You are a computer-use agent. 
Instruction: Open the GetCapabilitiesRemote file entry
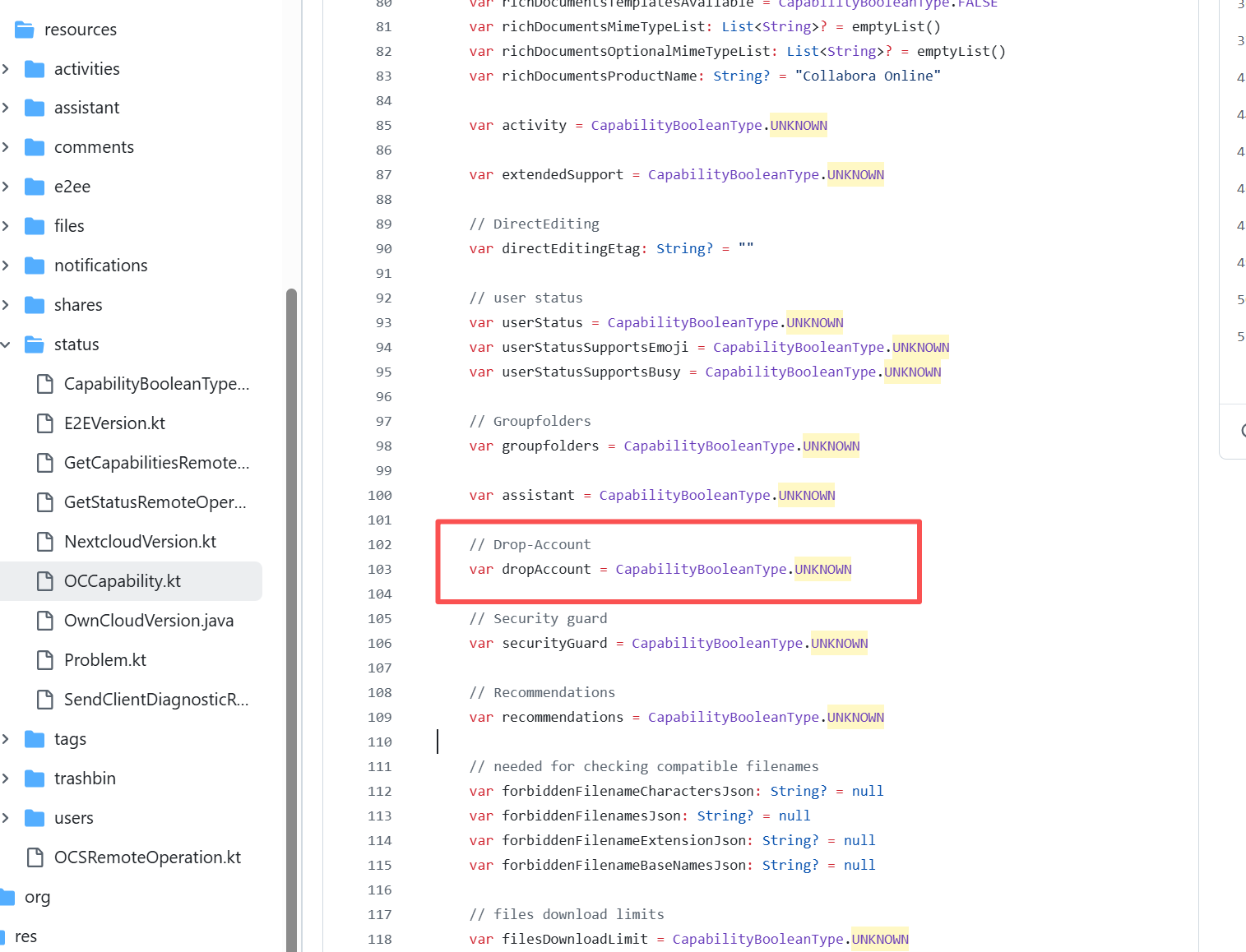pos(156,463)
